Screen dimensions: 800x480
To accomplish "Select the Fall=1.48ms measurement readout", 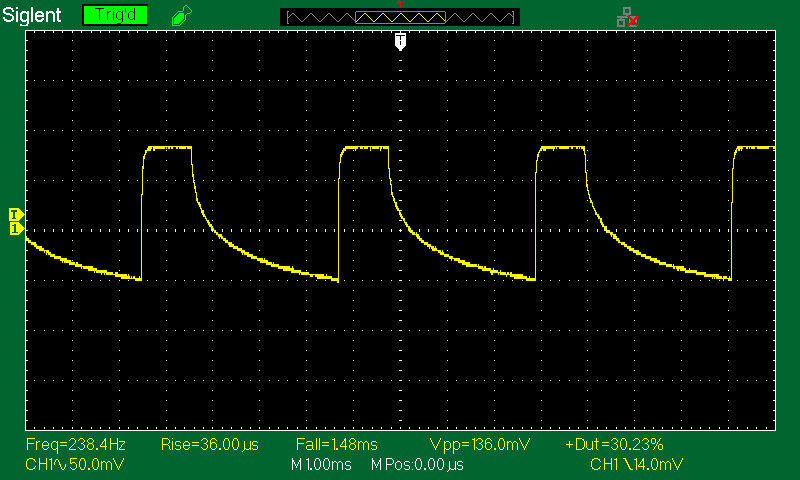I will coord(334,444).
